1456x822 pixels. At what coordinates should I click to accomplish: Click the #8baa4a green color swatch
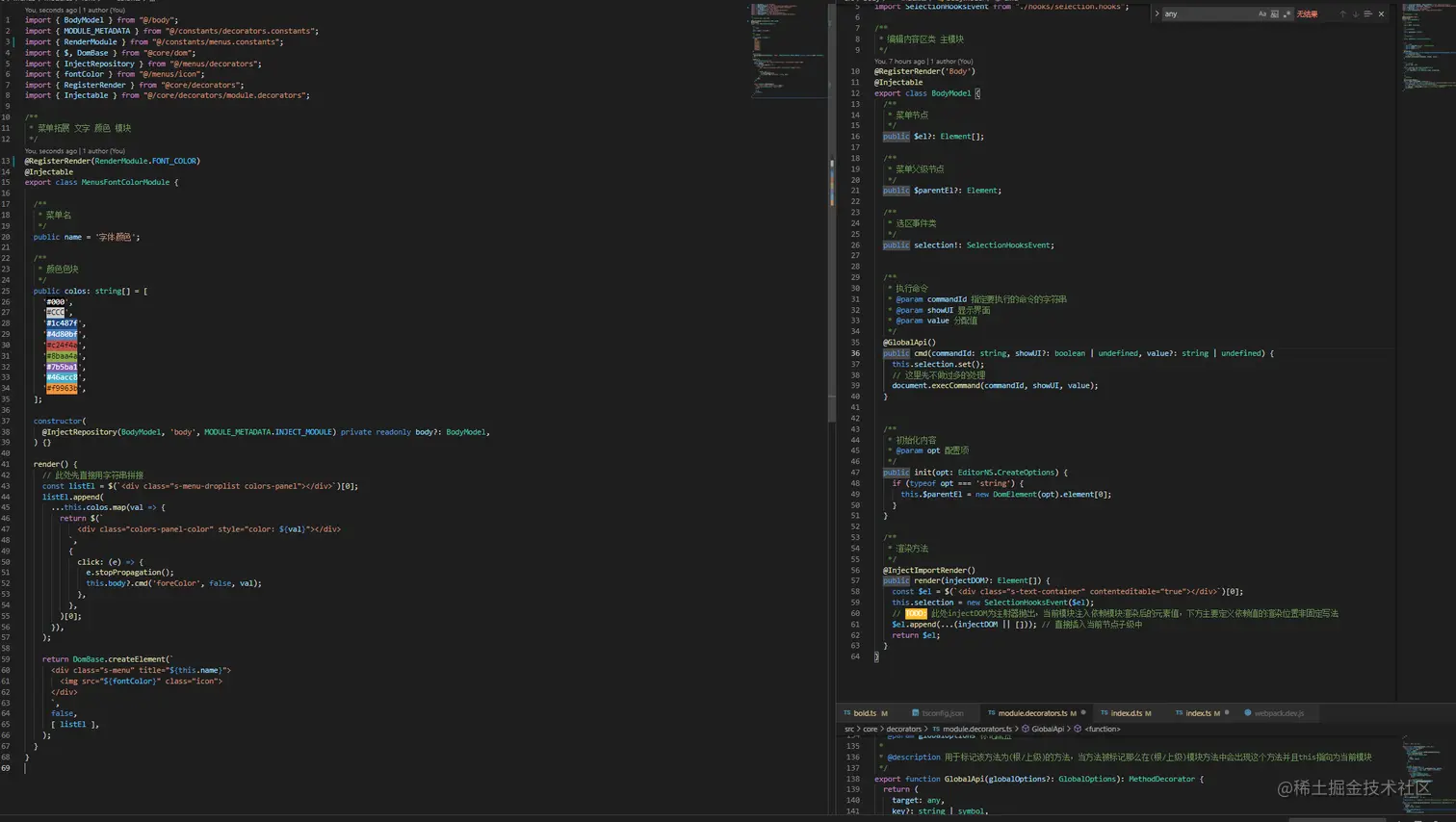click(x=62, y=356)
